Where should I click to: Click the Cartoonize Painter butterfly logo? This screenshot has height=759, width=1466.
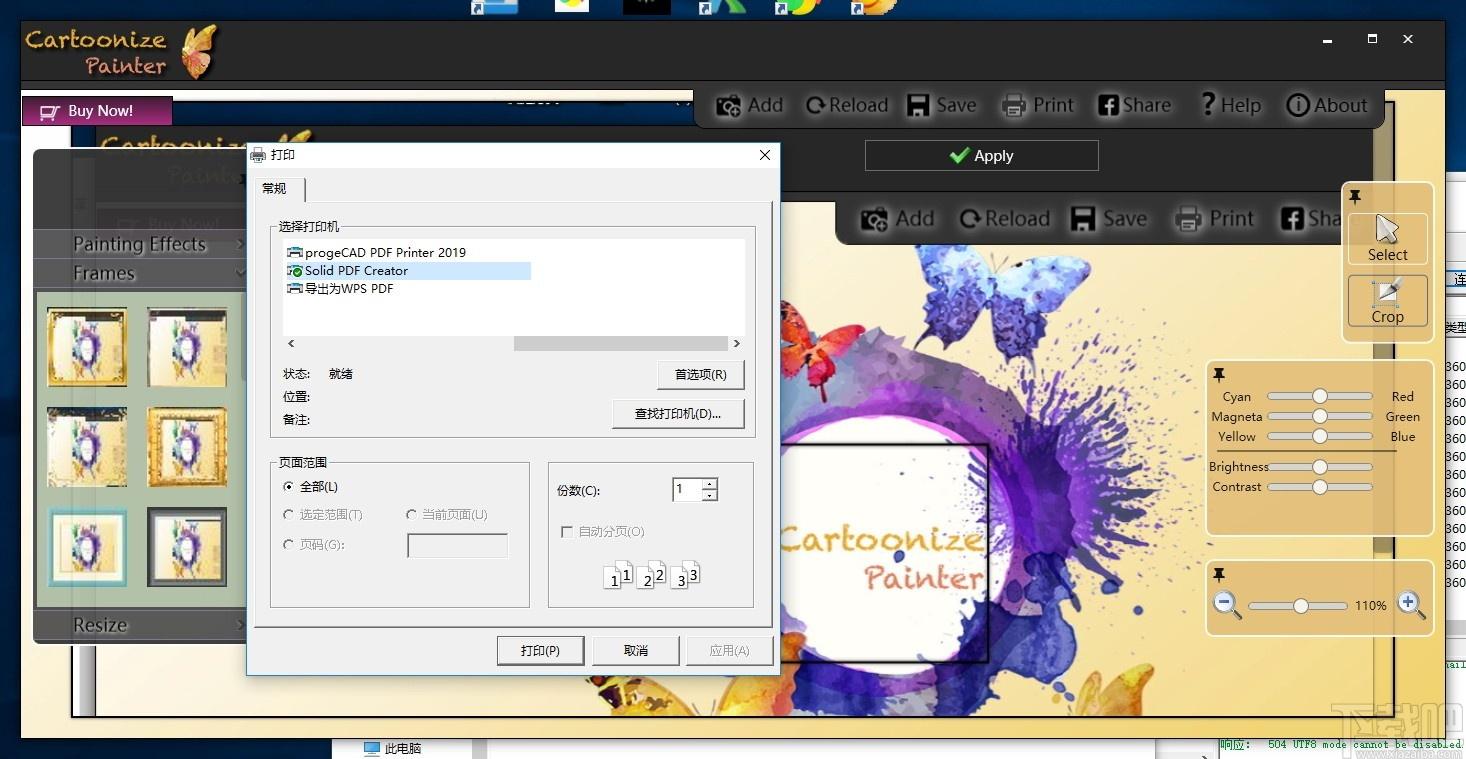[x=198, y=52]
